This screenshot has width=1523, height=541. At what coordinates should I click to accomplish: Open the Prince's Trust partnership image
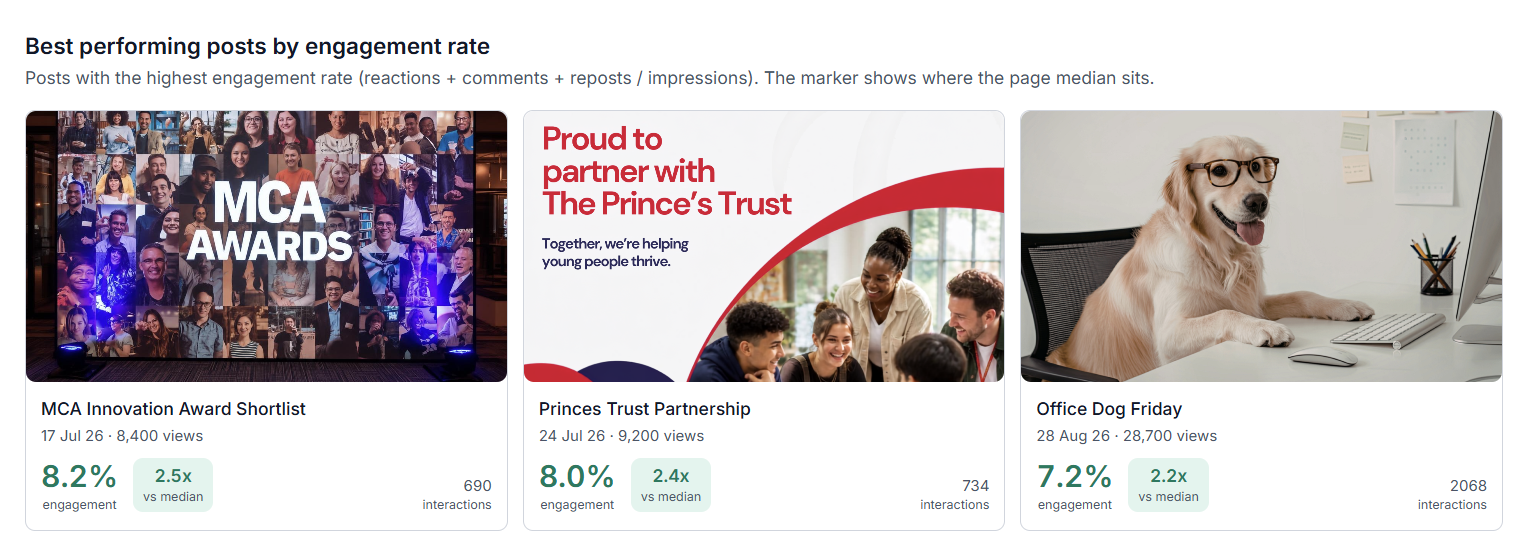(x=764, y=246)
